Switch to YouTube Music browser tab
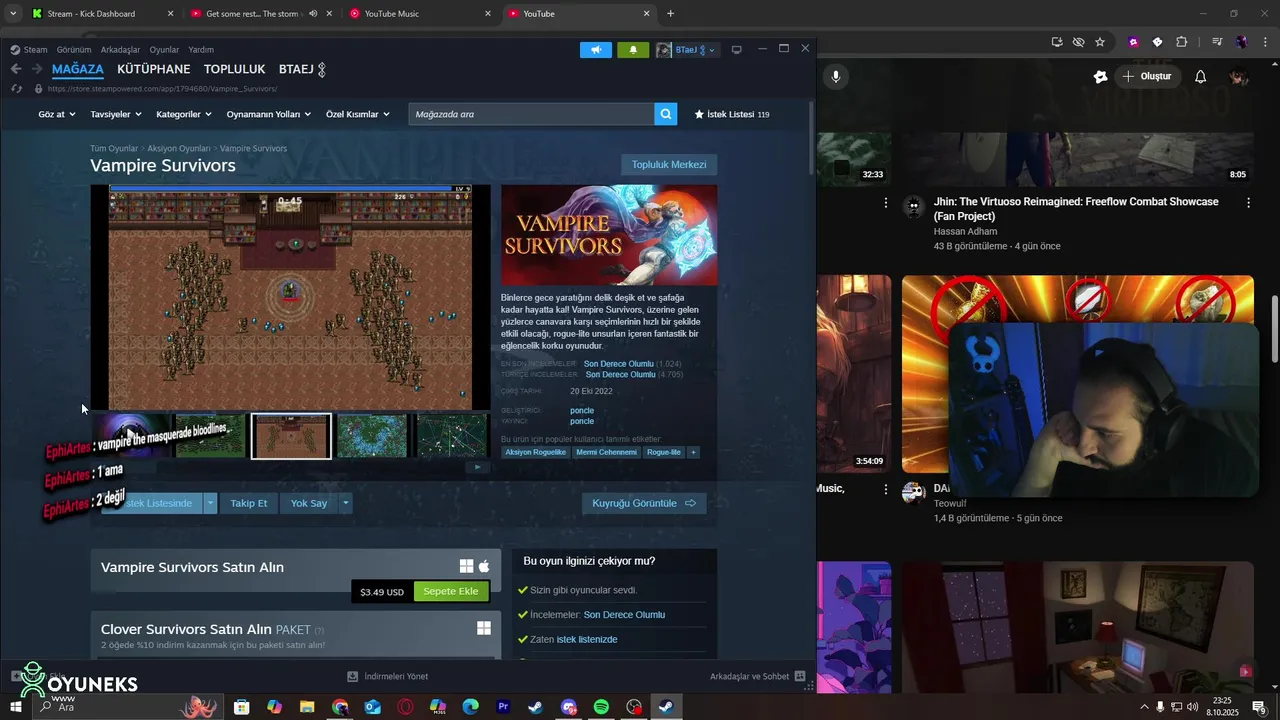This screenshot has height=720, width=1280. [420, 14]
